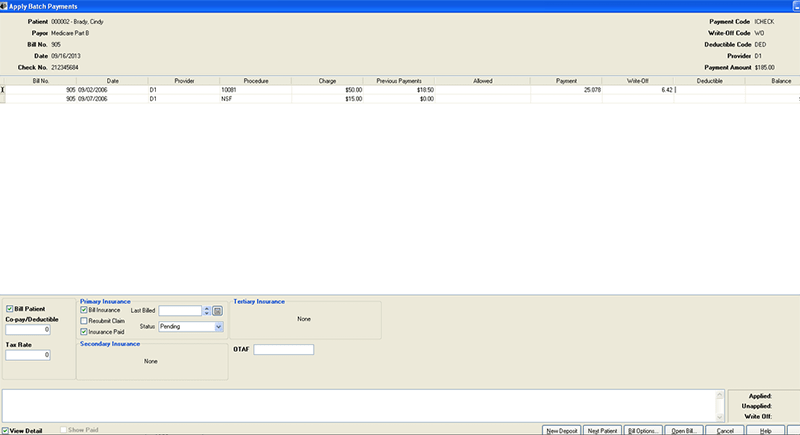Image resolution: width=800 pixels, height=435 pixels.
Task: Open Help for batch payments
Action: click(x=765, y=430)
